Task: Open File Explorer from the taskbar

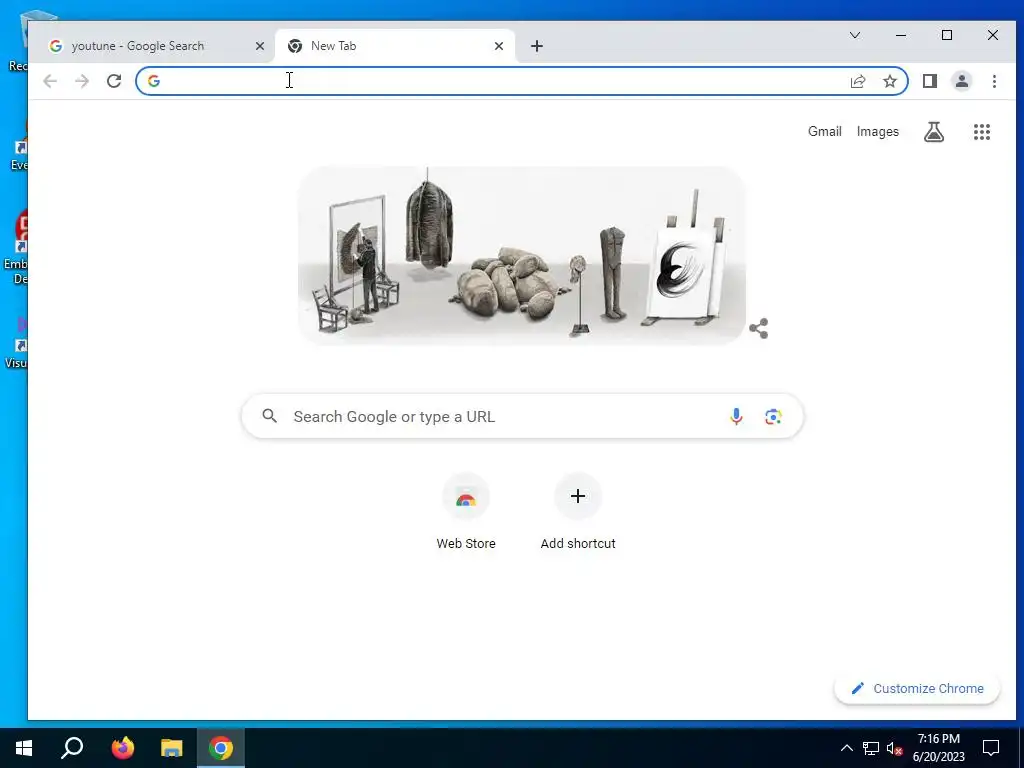Action: pos(172,748)
